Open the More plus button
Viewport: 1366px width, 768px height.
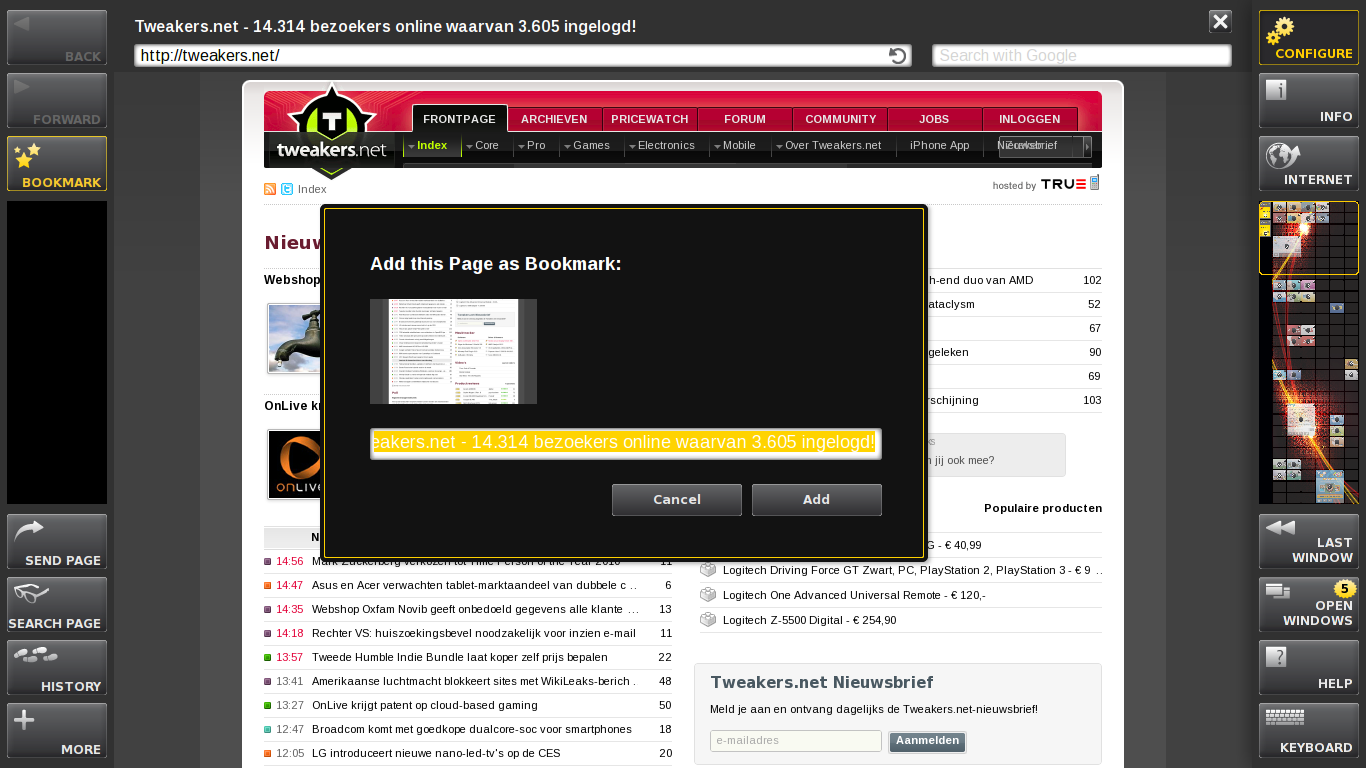[x=57, y=731]
